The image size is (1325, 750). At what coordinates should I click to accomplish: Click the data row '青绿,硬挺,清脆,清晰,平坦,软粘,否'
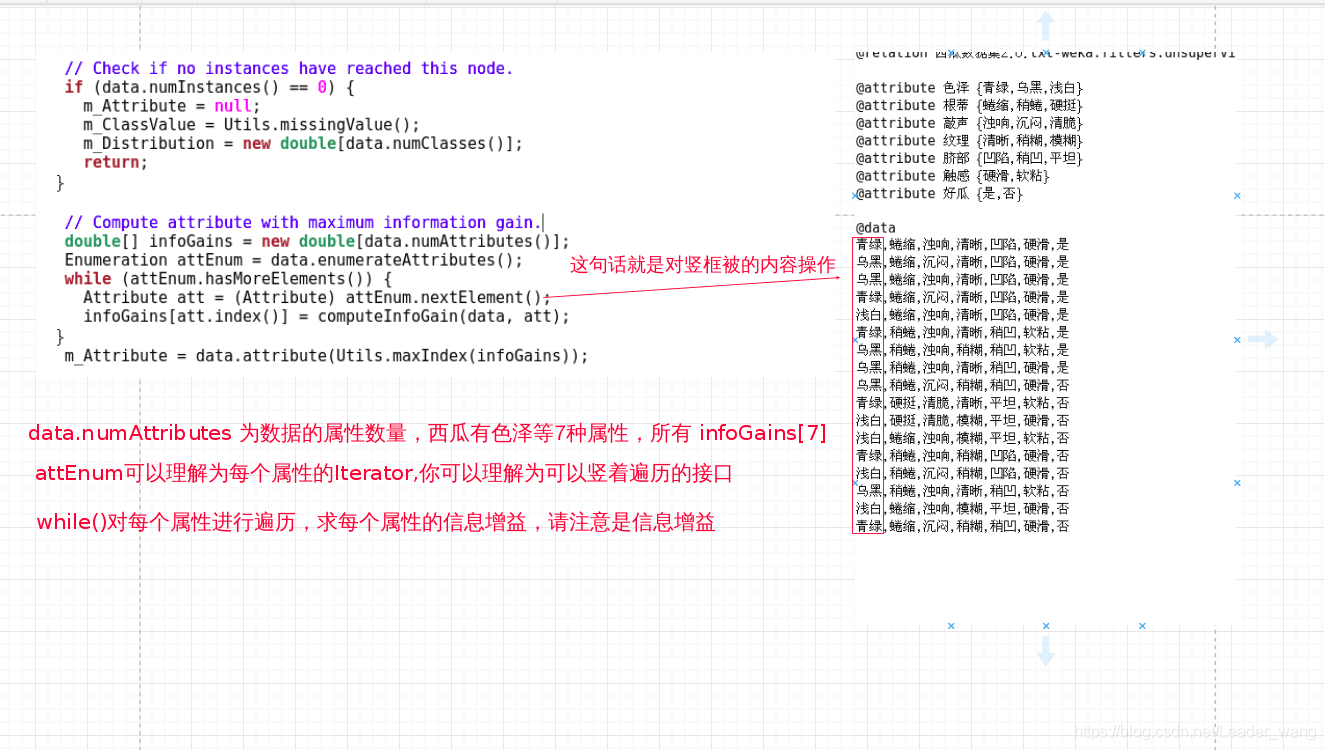[x=962, y=402]
